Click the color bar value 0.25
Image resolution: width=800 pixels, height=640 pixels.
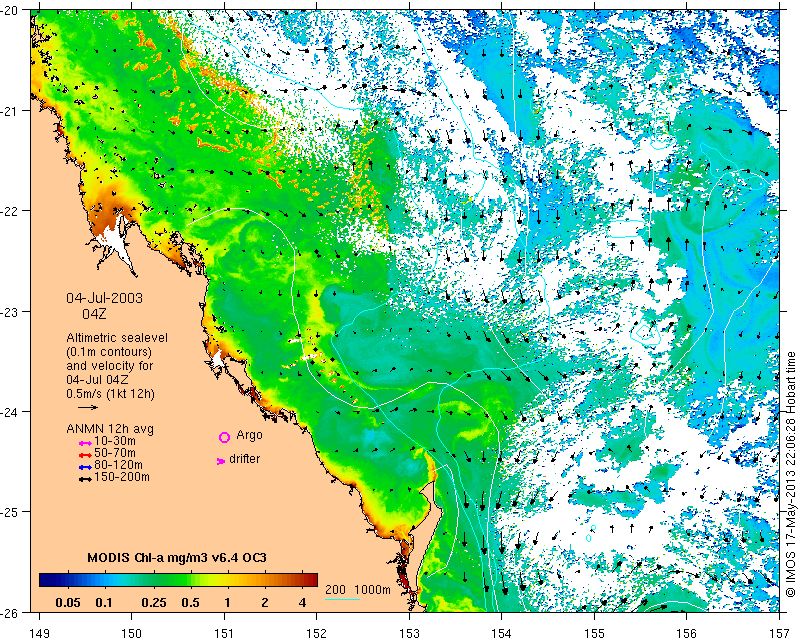[154, 603]
